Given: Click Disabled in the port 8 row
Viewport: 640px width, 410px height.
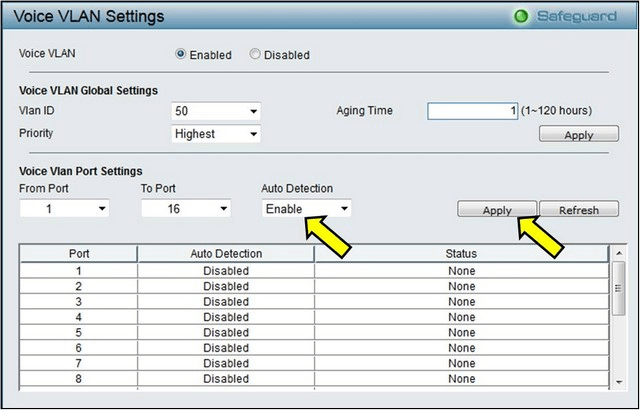Looking at the screenshot, I should 226,379.
